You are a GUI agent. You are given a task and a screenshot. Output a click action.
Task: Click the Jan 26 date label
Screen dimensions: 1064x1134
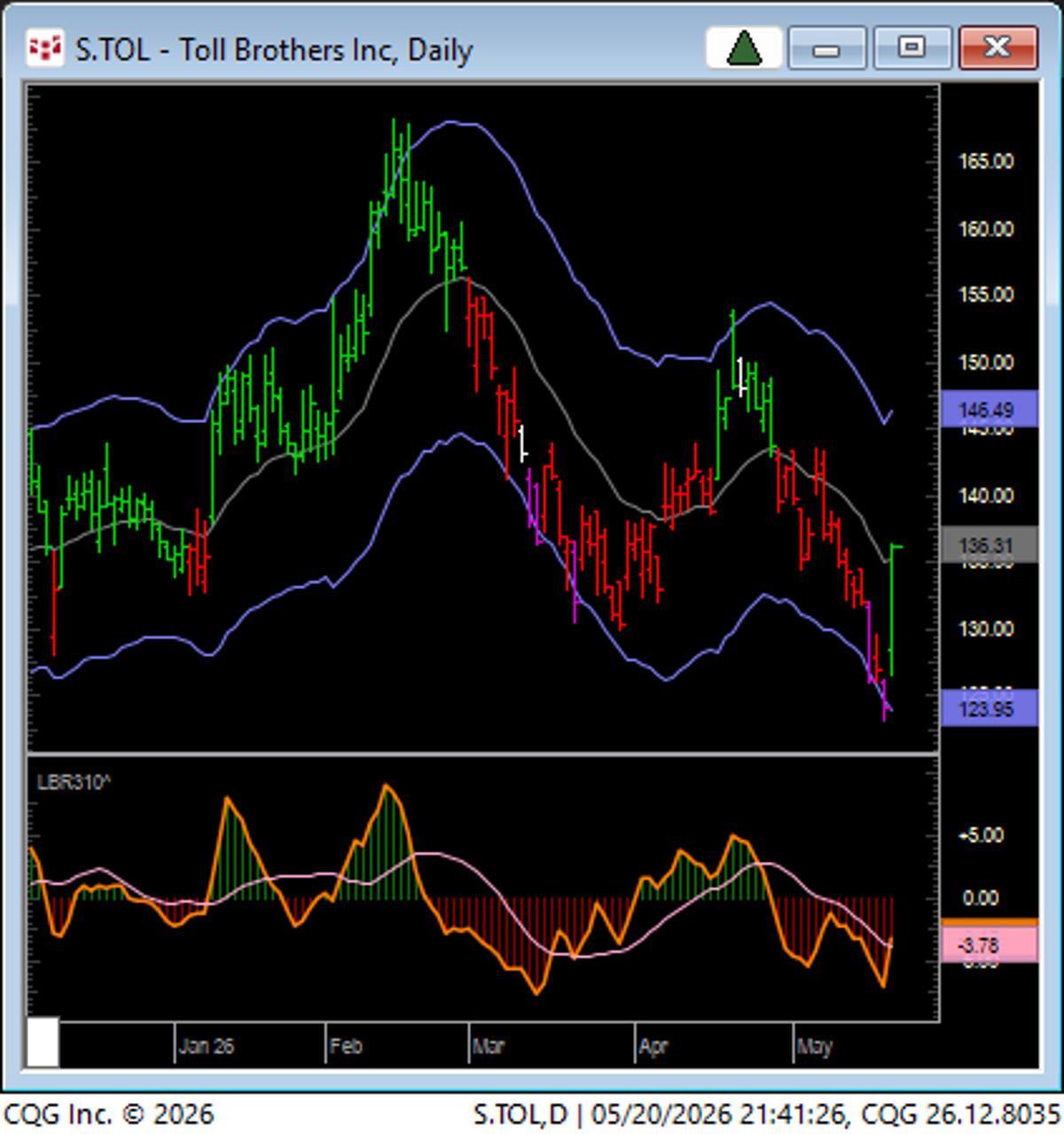tap(206, 1046)
